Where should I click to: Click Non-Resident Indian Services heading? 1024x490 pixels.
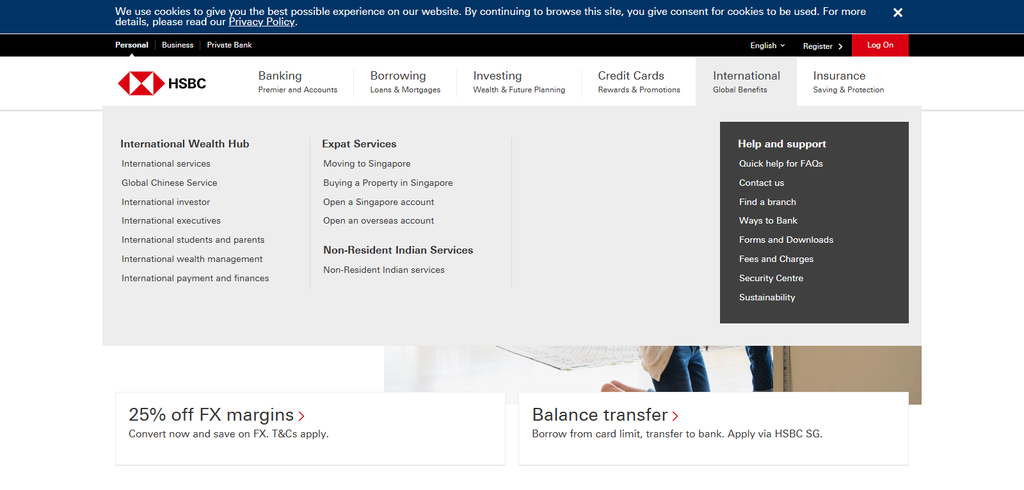point(398,250)
